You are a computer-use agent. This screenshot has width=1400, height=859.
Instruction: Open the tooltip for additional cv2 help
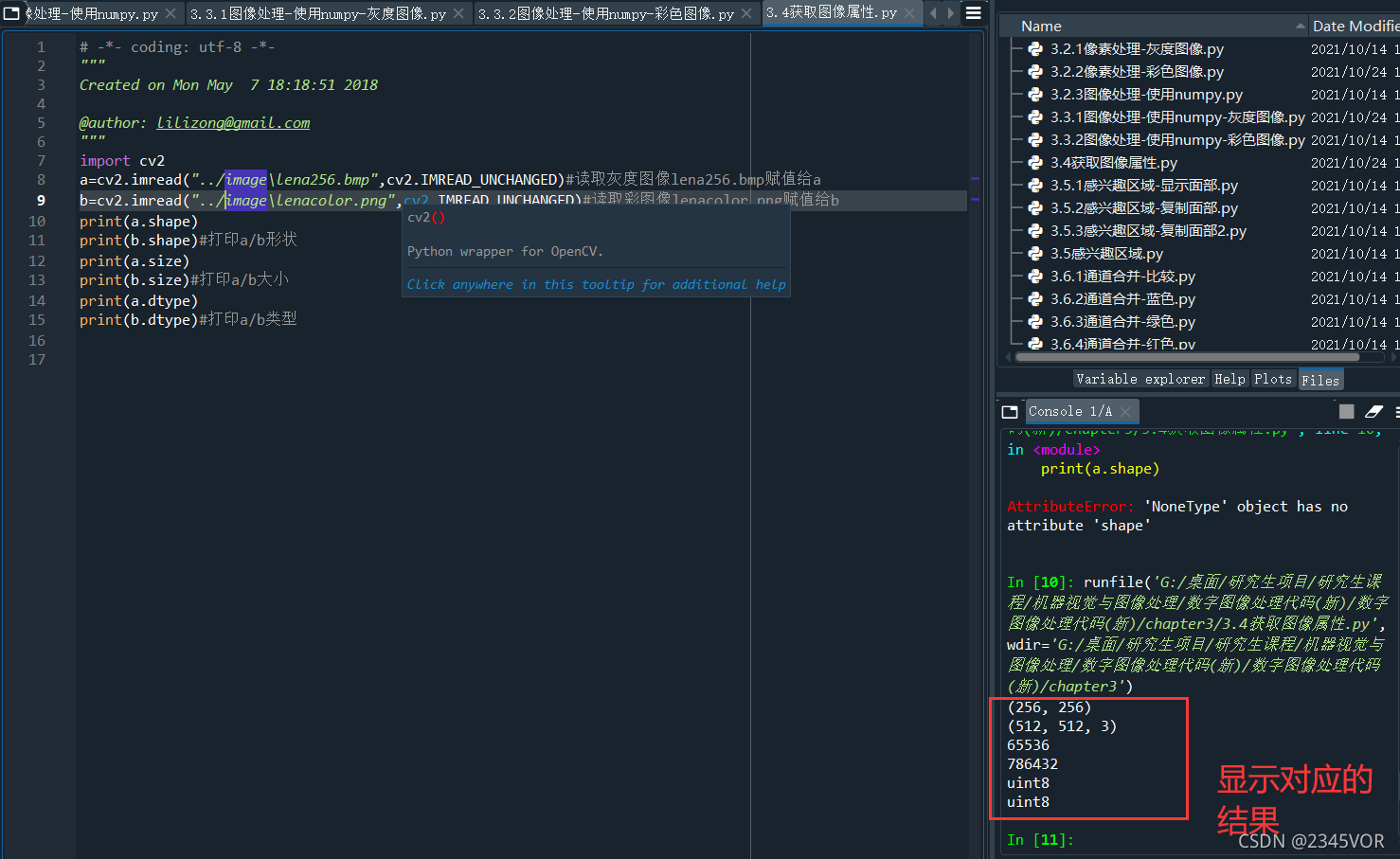point(597,284)
